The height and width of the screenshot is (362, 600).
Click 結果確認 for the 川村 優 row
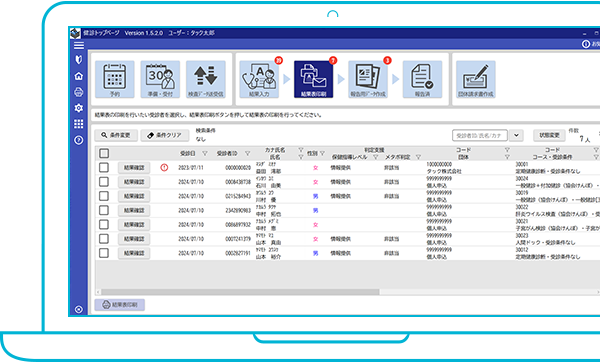[x=134, y=196]
